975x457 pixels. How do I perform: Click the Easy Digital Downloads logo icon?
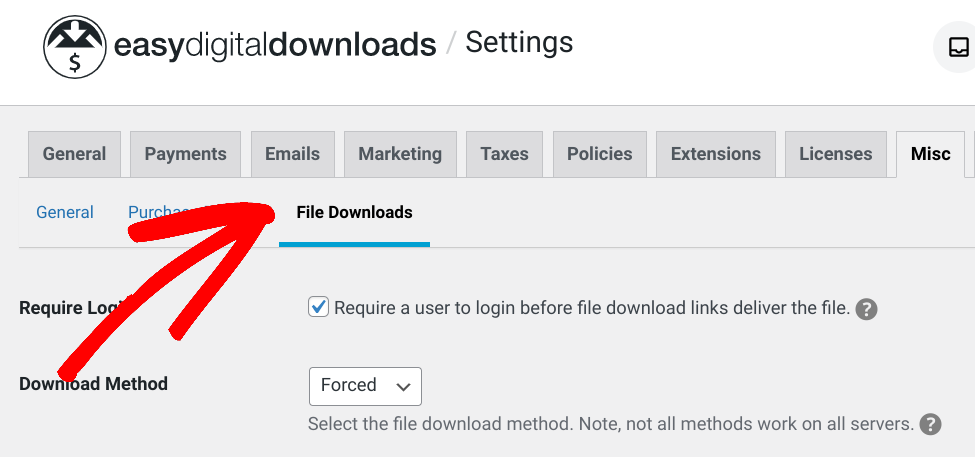(75, 46)
